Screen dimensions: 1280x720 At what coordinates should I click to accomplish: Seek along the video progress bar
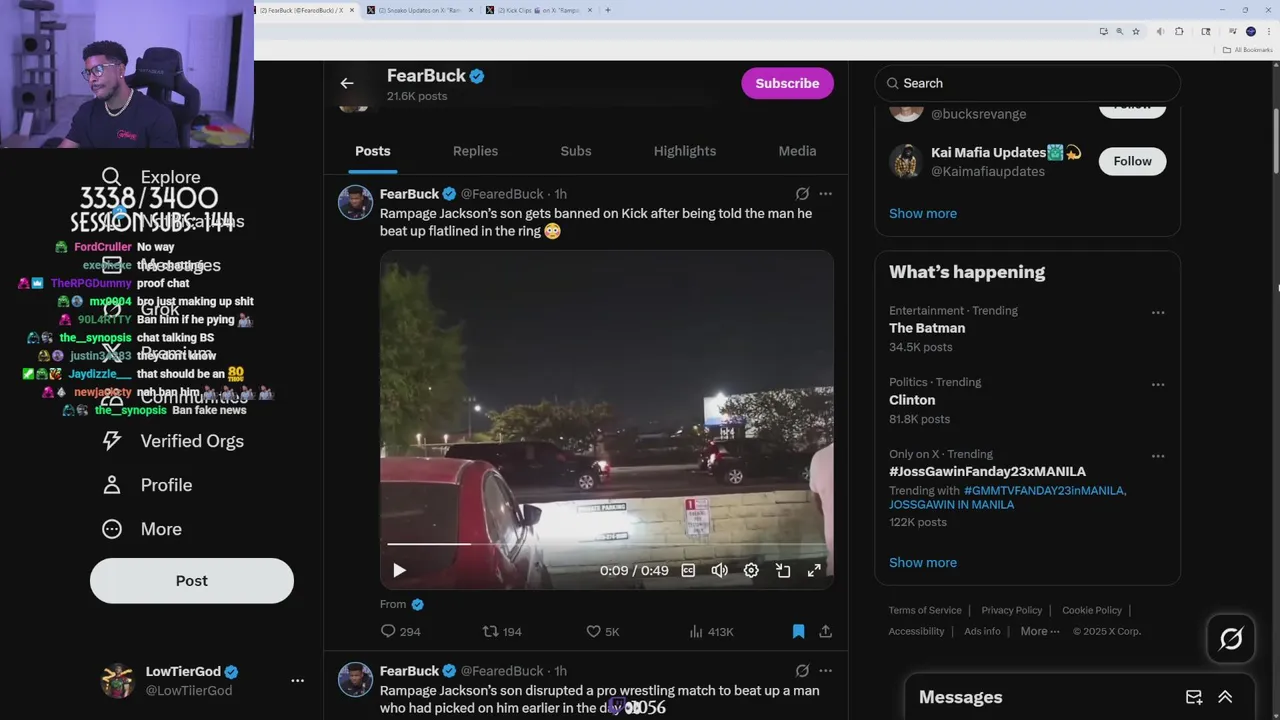tap(606, 544)
